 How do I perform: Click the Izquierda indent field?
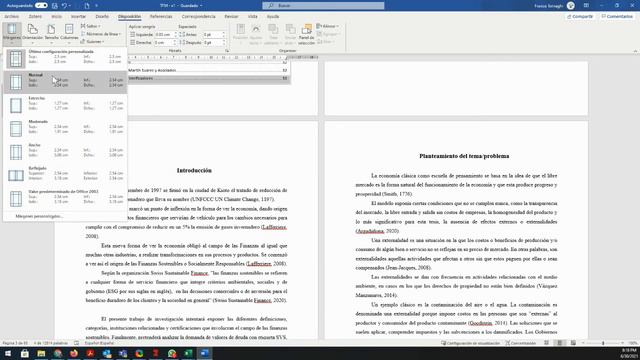pyautogui.click(x=164, y=35)
